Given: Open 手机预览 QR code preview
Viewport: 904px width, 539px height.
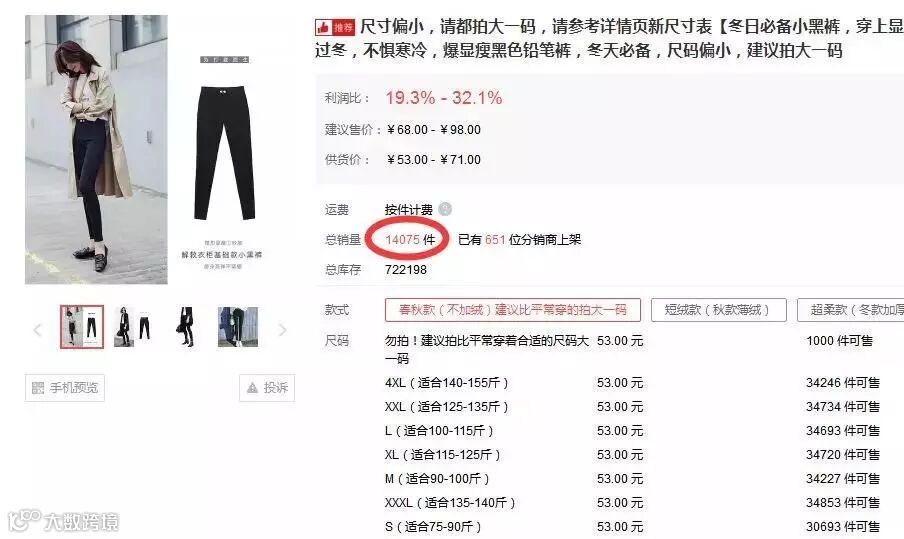Looking at the screenshot, I should point(65,387).
